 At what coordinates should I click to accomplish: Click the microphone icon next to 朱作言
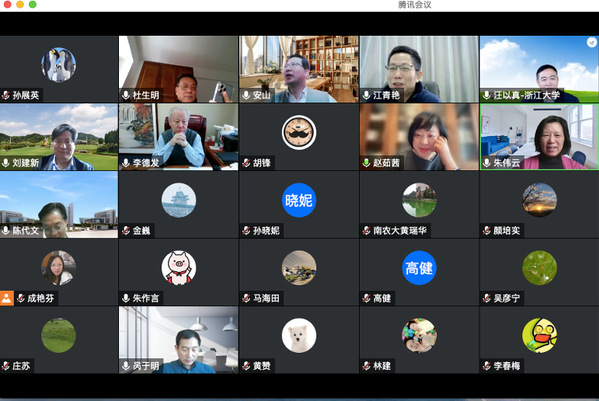(126, 298)
